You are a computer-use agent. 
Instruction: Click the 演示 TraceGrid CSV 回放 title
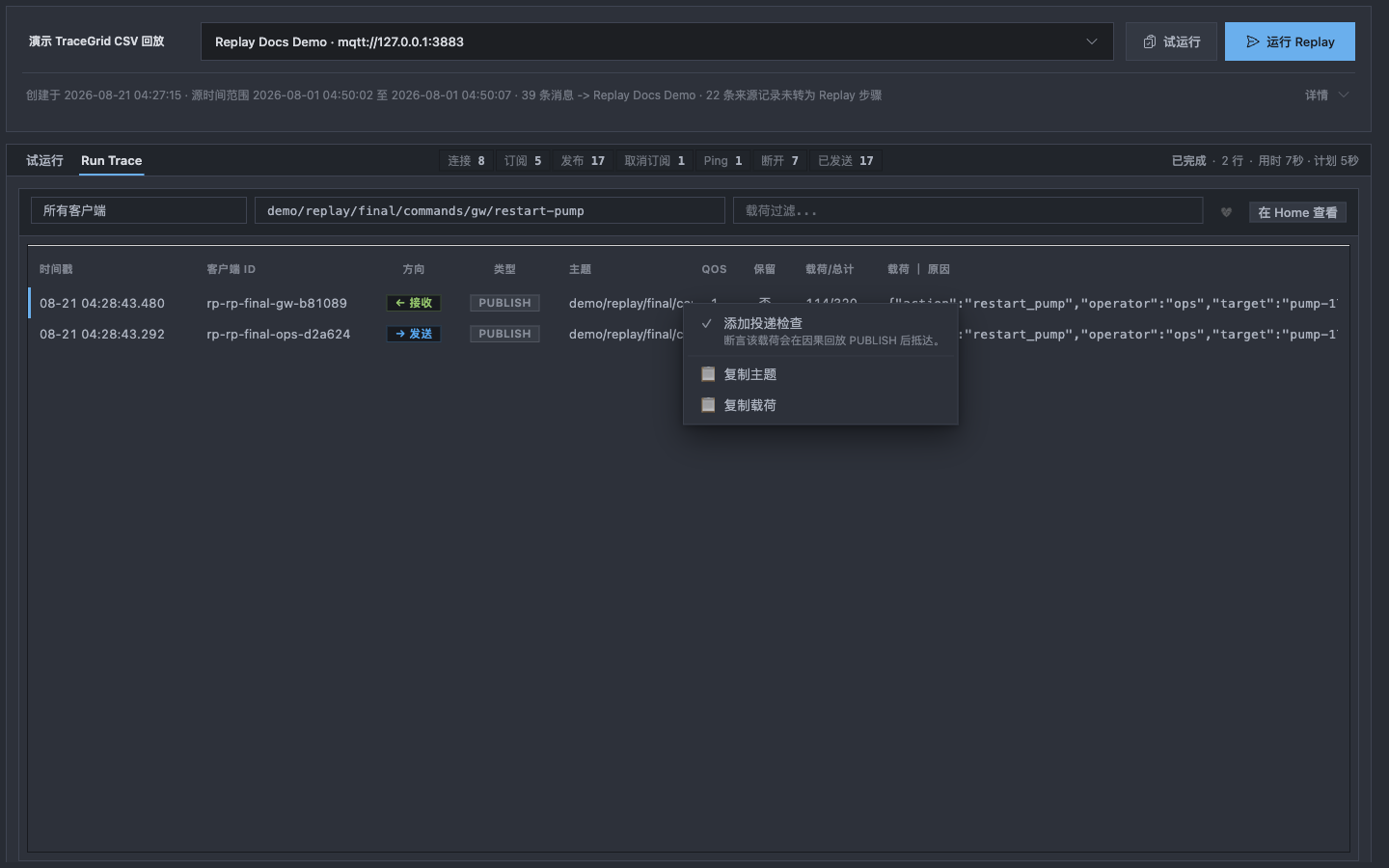pos(96,41)
